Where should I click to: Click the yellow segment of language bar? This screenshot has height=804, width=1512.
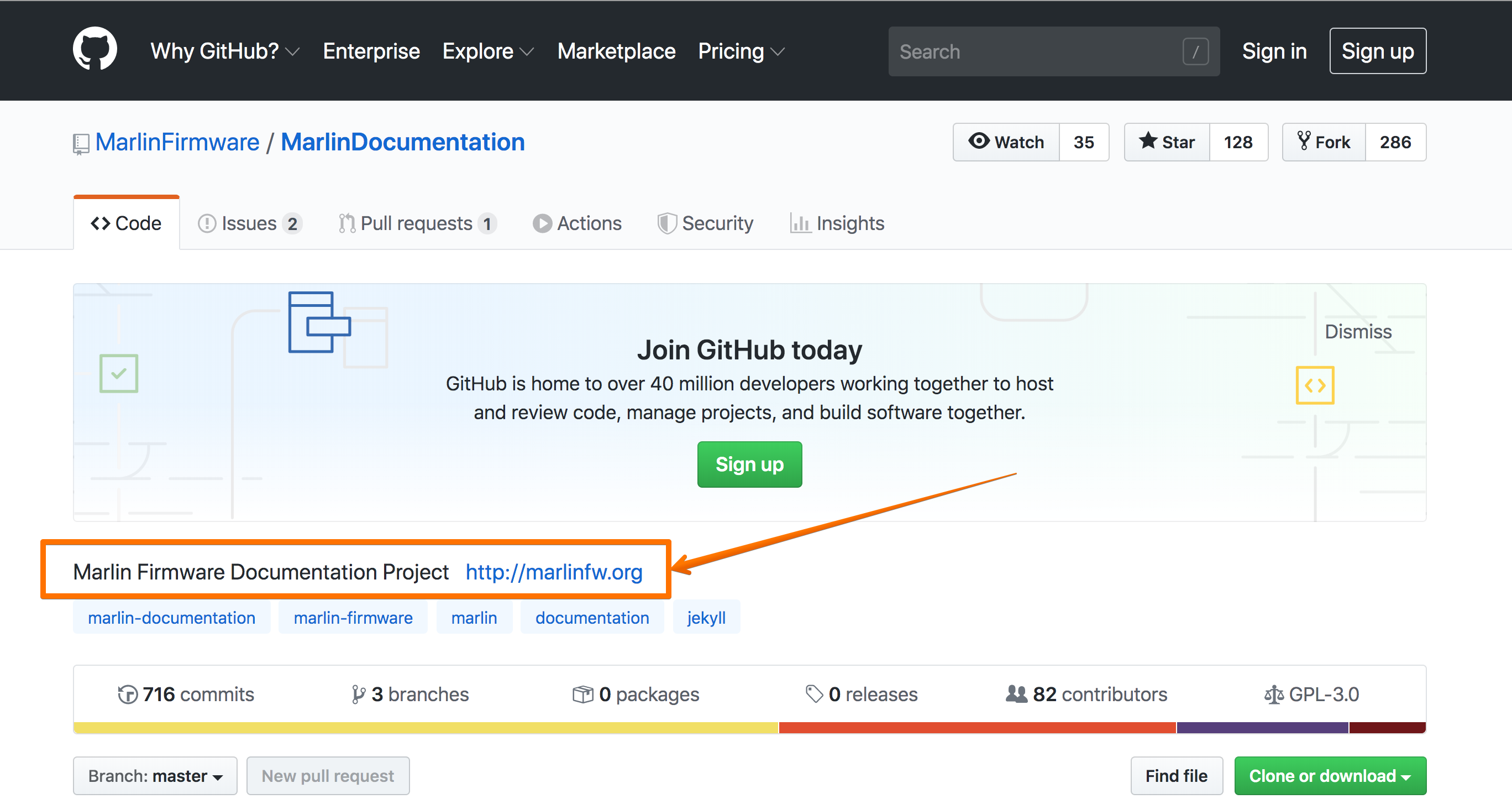click(426, 728)
